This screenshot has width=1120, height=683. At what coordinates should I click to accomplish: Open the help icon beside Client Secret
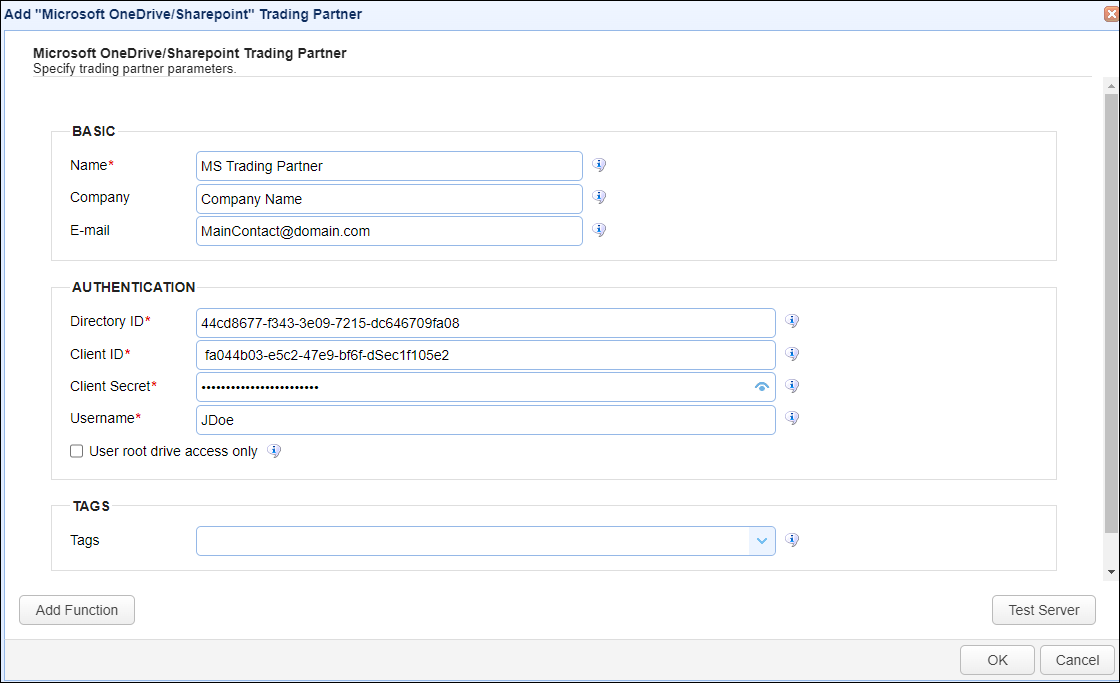[792, 386]
